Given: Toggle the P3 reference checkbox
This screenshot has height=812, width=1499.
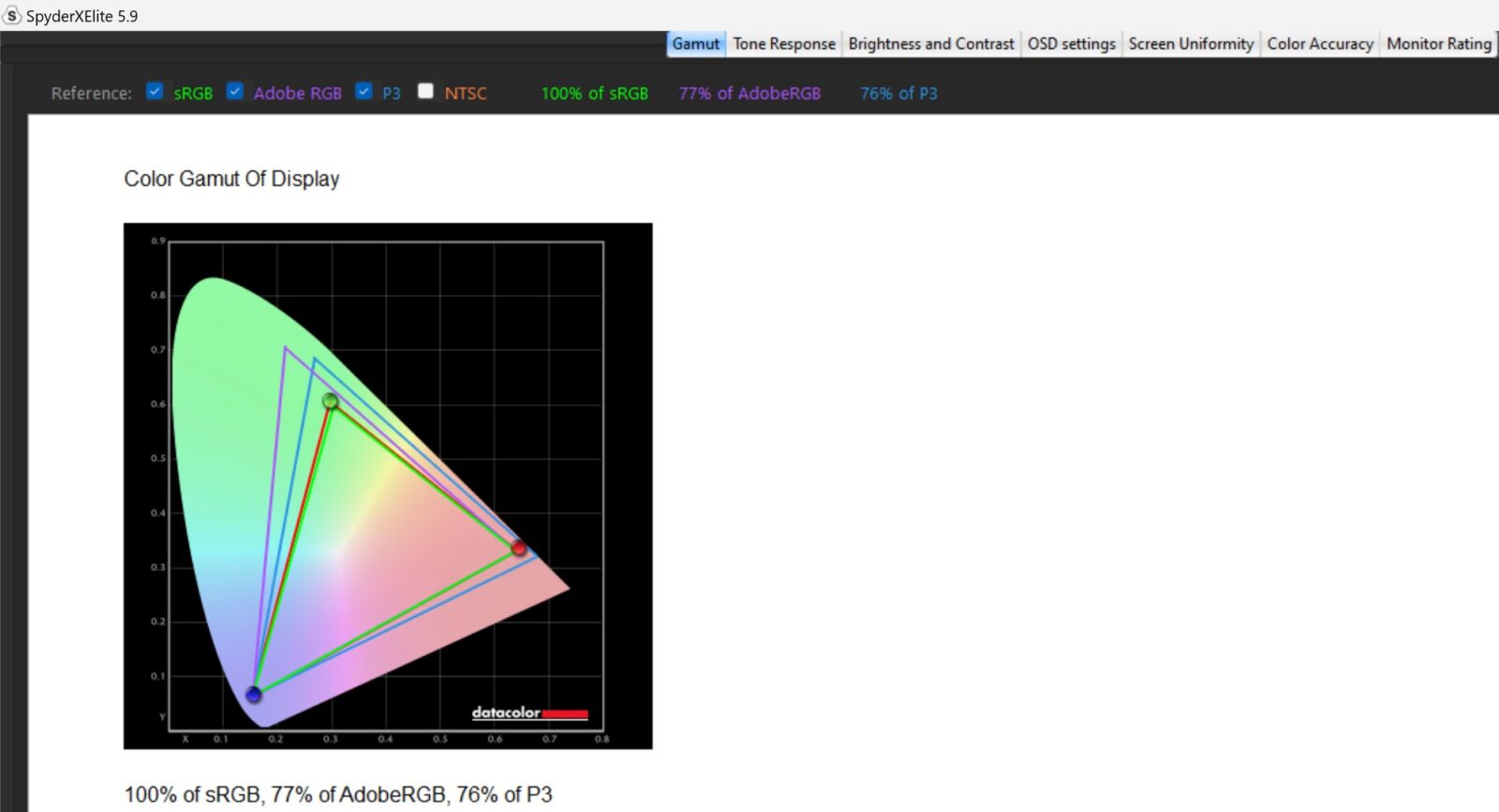Looking at the screenshot, I should (364, 92).
